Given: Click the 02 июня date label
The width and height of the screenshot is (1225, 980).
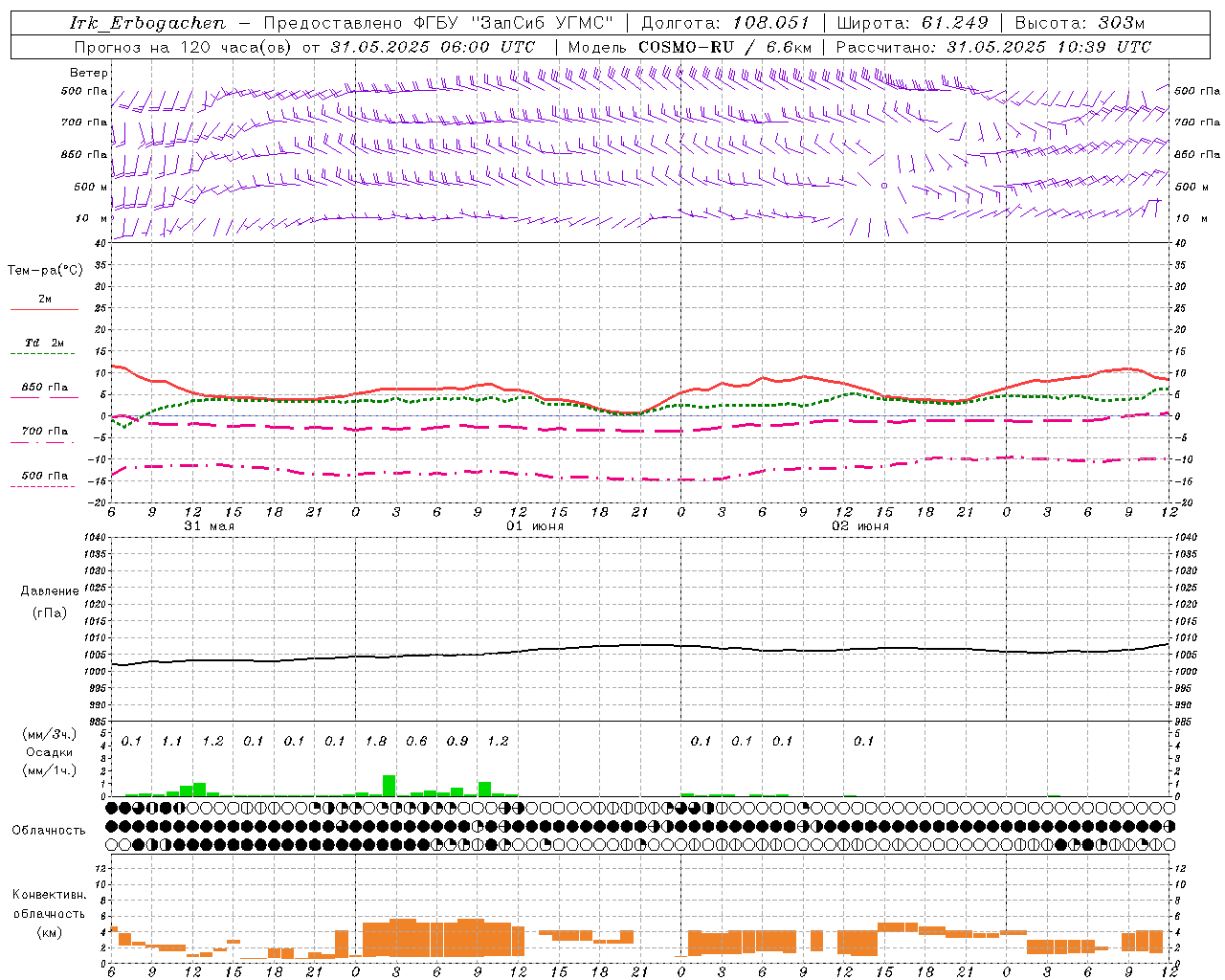Looking at the screenshot, I should point(860,526).
